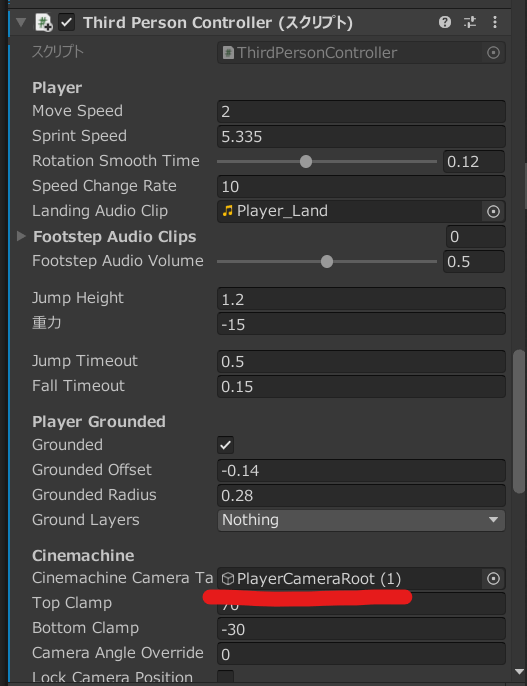527x686 pixels.
Task: Click the Footstep Audio Volume label
Action: [118, 261]
